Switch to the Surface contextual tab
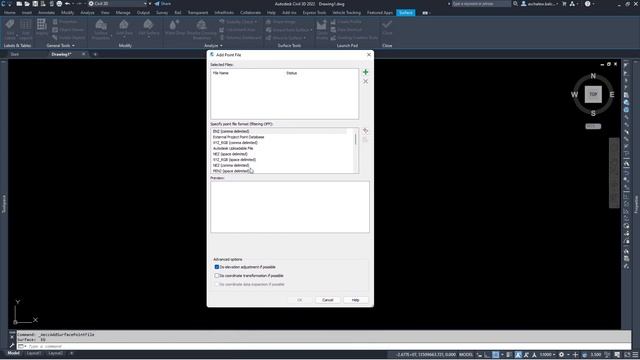The width and height of the screenshot is (640, 360). tap(406, 13)
